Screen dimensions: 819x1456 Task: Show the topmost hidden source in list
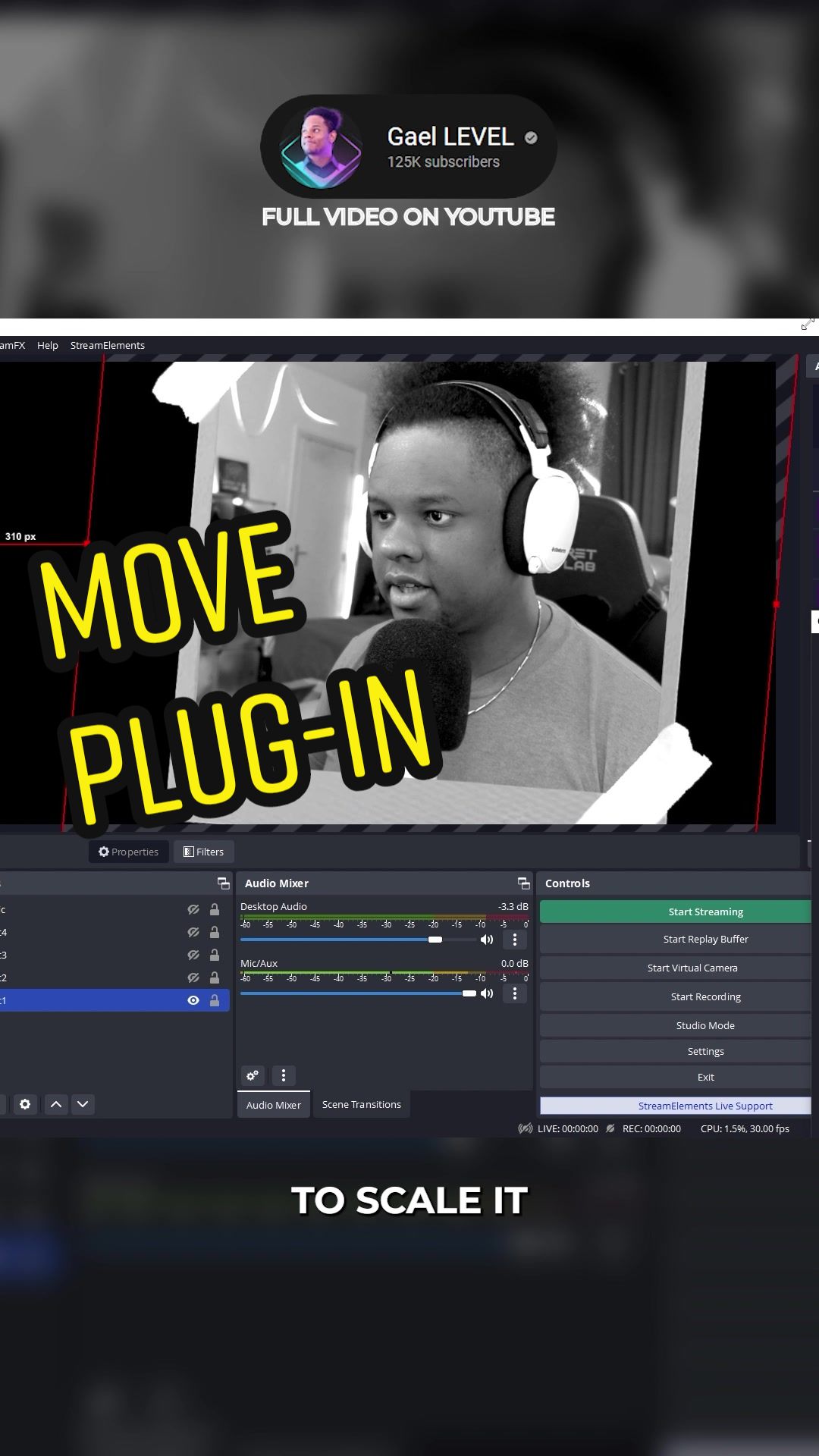pyautogui.click(x=193, y=909)
